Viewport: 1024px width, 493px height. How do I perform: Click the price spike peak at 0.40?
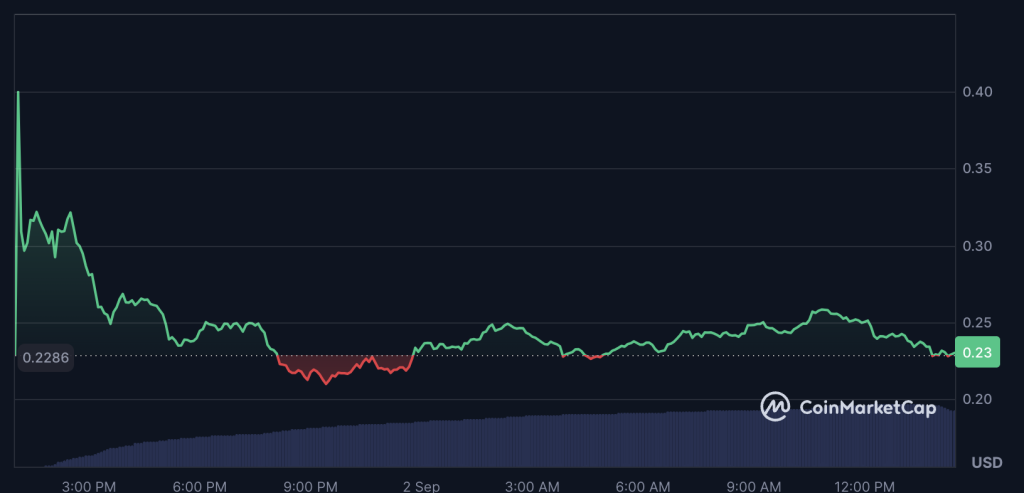pos(18,93)
